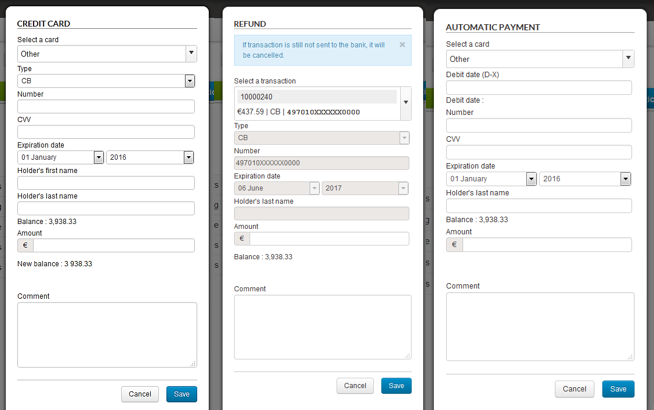This screenshot has height=410, width=654.
Task: Expand the Type dropdown in Credit Card form
Action: pos(106,81)
